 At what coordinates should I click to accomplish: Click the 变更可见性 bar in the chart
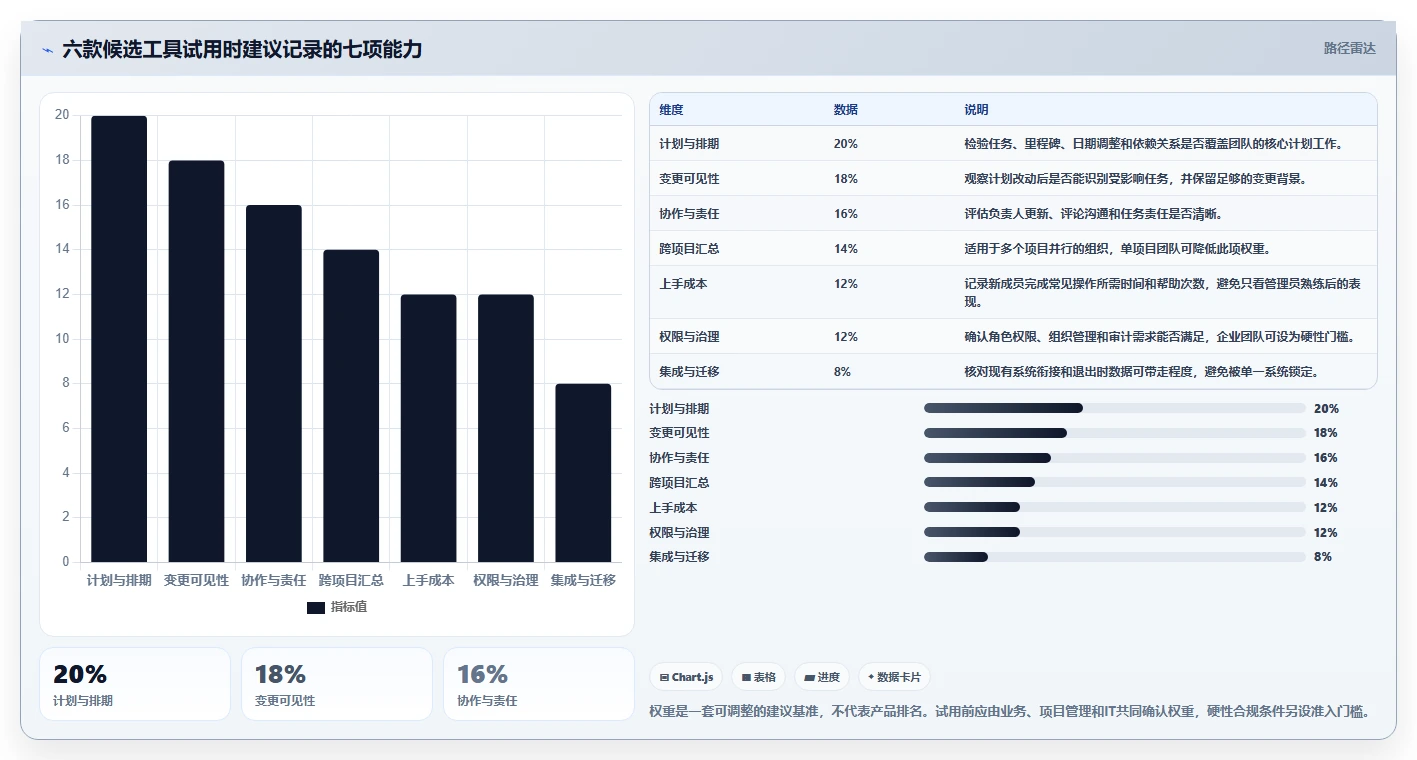pyautogui.click(x=196, y=361)
